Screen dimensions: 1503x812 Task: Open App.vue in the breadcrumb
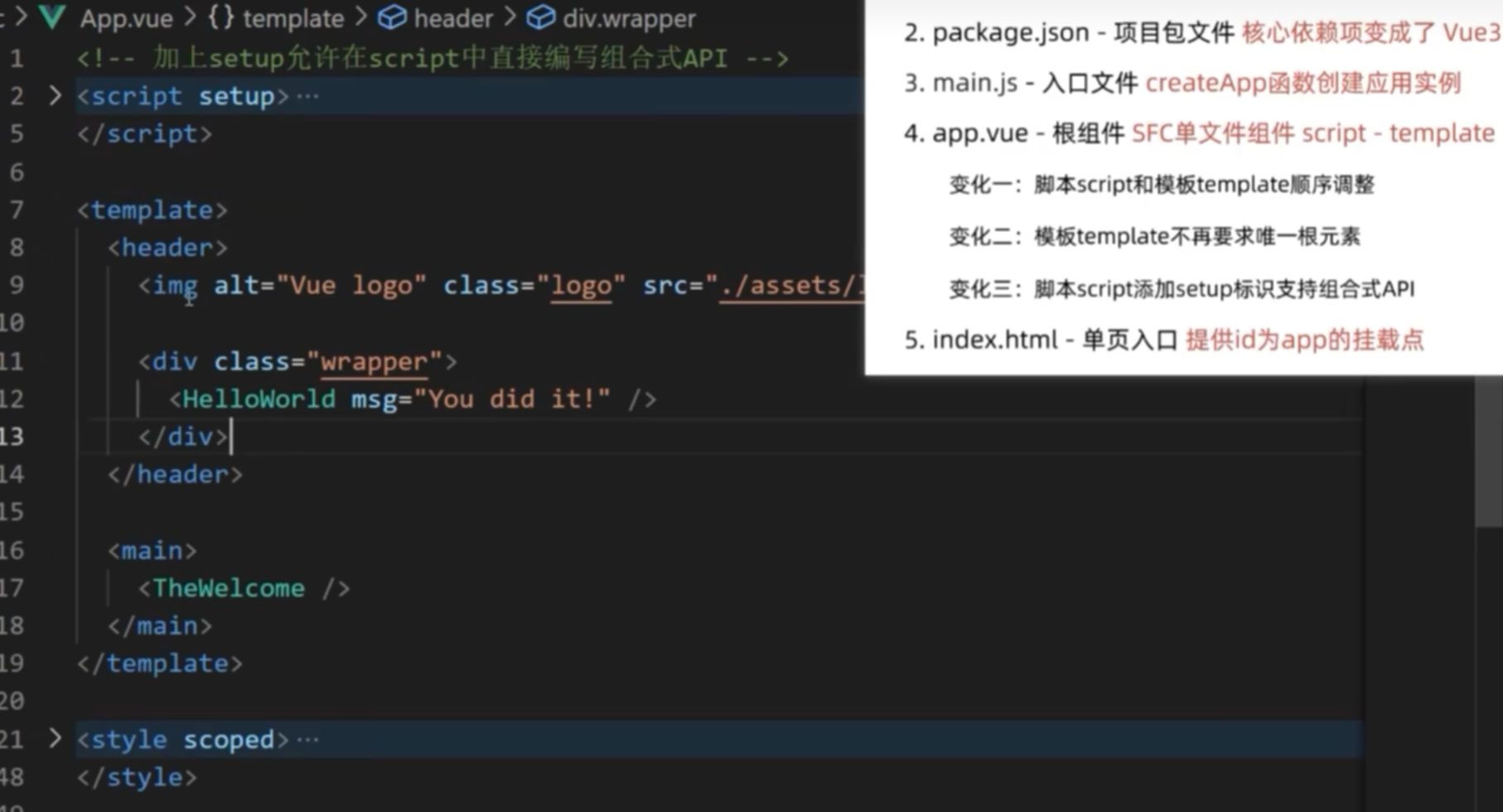coord(126,18)
